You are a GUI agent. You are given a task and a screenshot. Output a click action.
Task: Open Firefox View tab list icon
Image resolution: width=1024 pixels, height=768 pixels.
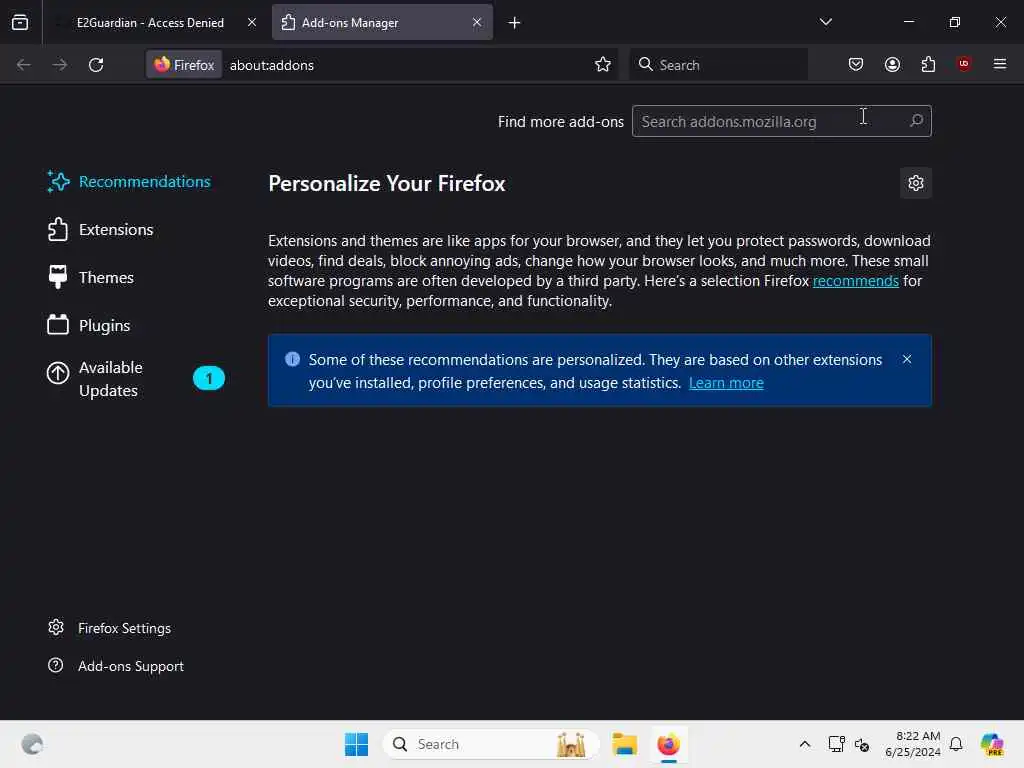coord(20,22)
